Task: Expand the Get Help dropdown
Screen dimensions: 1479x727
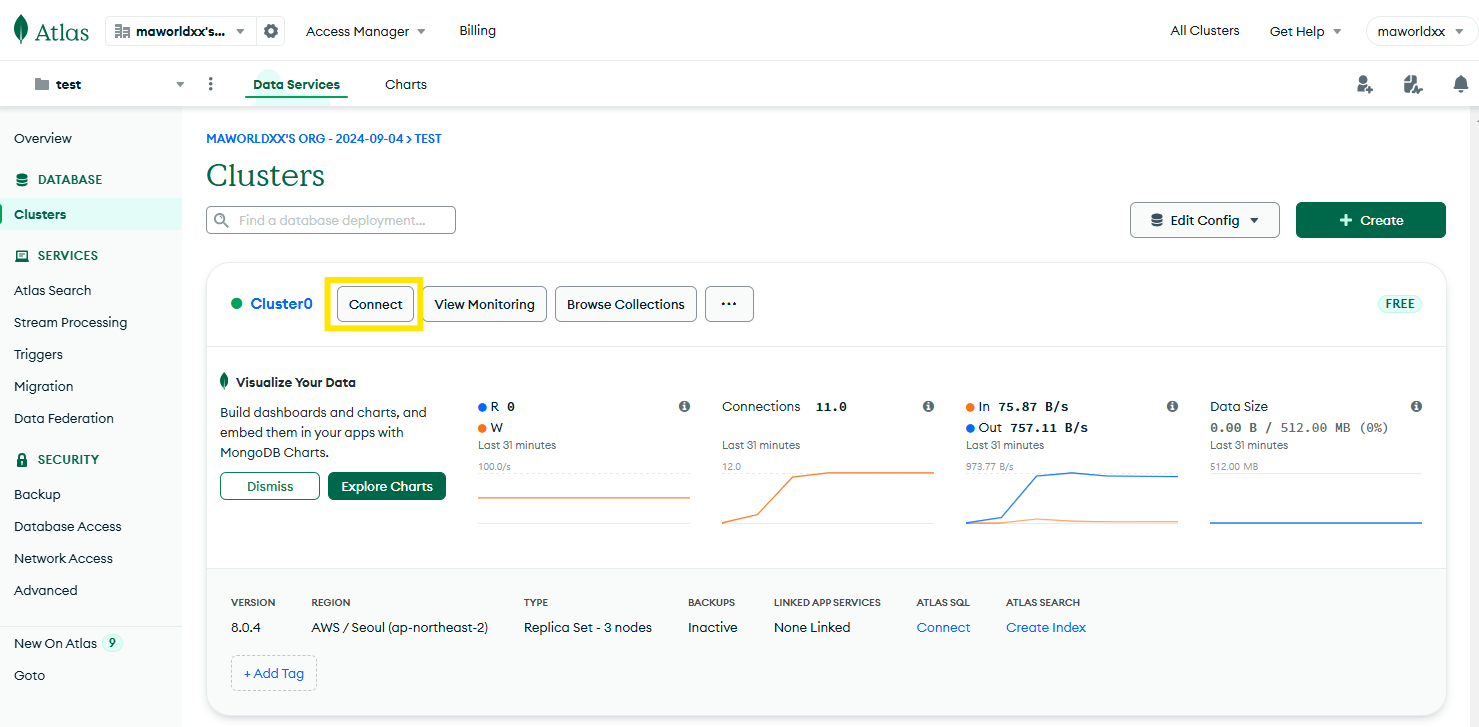Action: click(x=1305, y=31)
